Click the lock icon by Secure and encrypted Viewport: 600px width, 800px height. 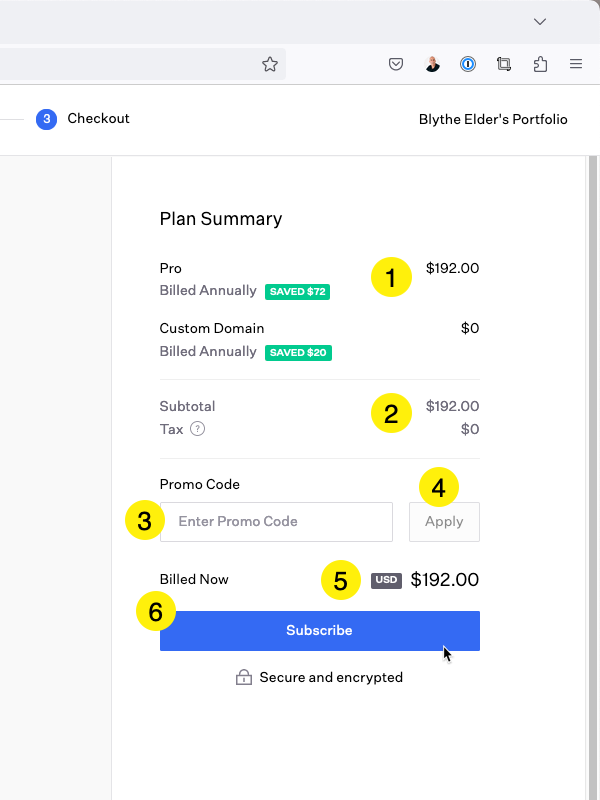pyautogui.click(x=244, y=677)
